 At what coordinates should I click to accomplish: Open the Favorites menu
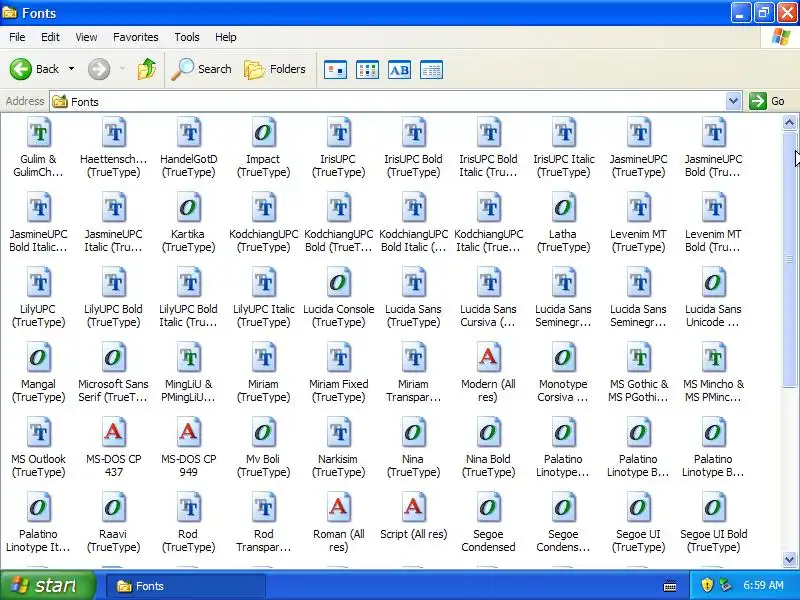[x=136, y=37]
